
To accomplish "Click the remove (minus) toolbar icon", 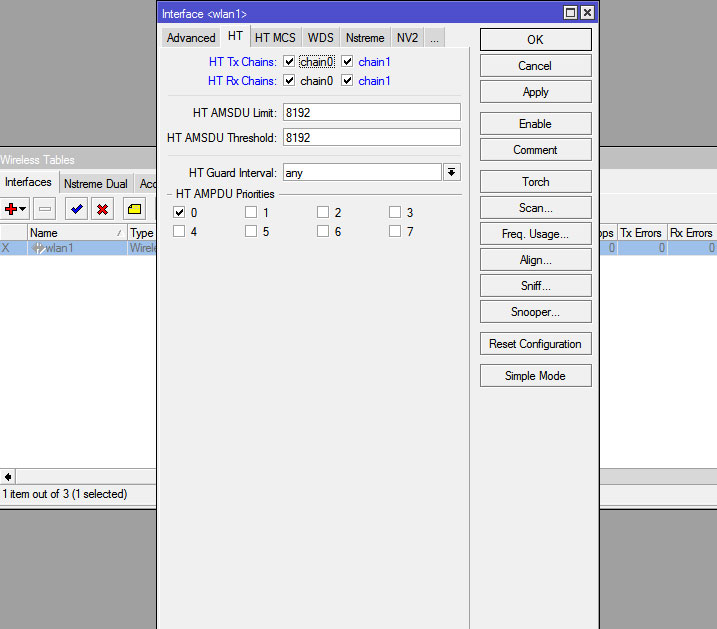I will tap(45, 209).
